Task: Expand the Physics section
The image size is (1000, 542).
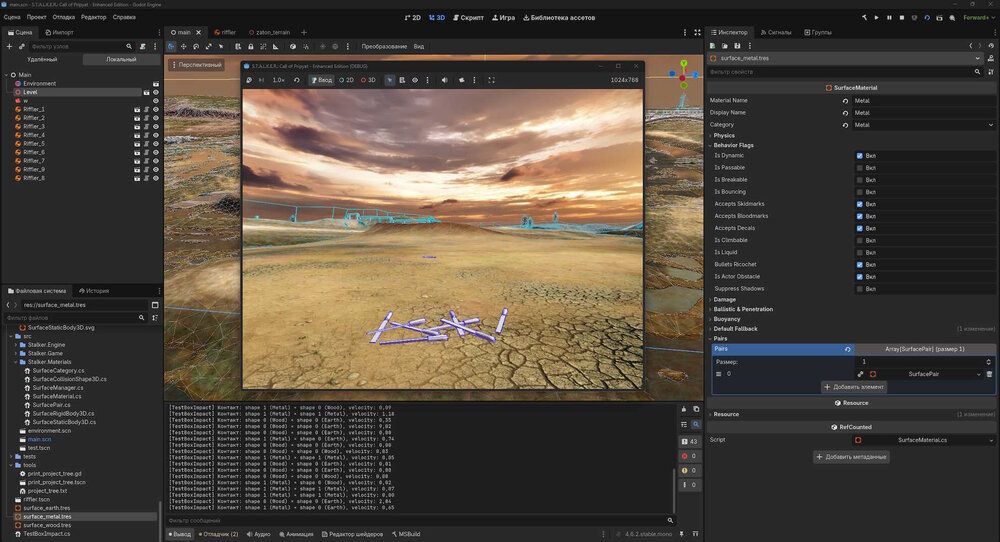Action: pyautogui.click(x=723, y=136)
